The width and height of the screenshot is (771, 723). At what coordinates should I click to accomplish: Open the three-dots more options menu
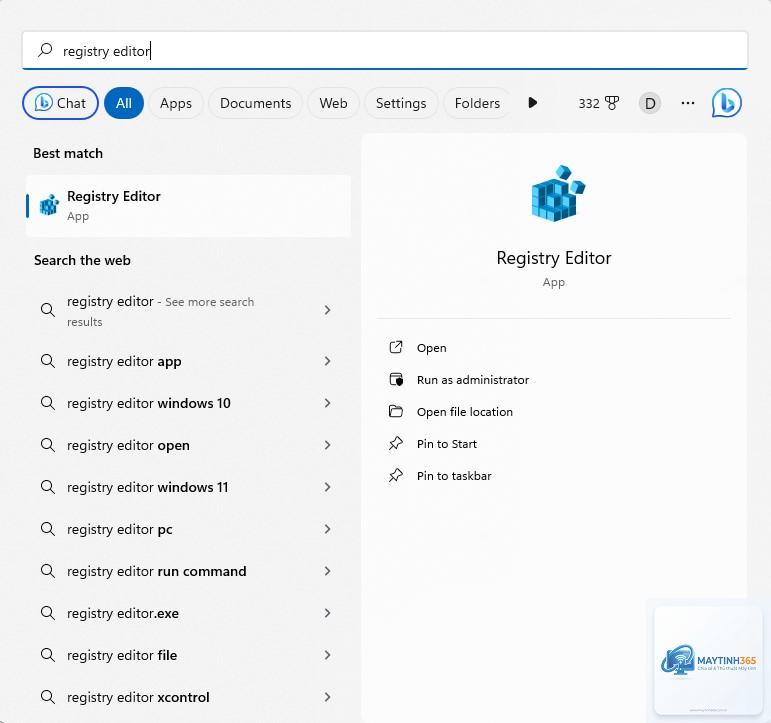[687, 103]
